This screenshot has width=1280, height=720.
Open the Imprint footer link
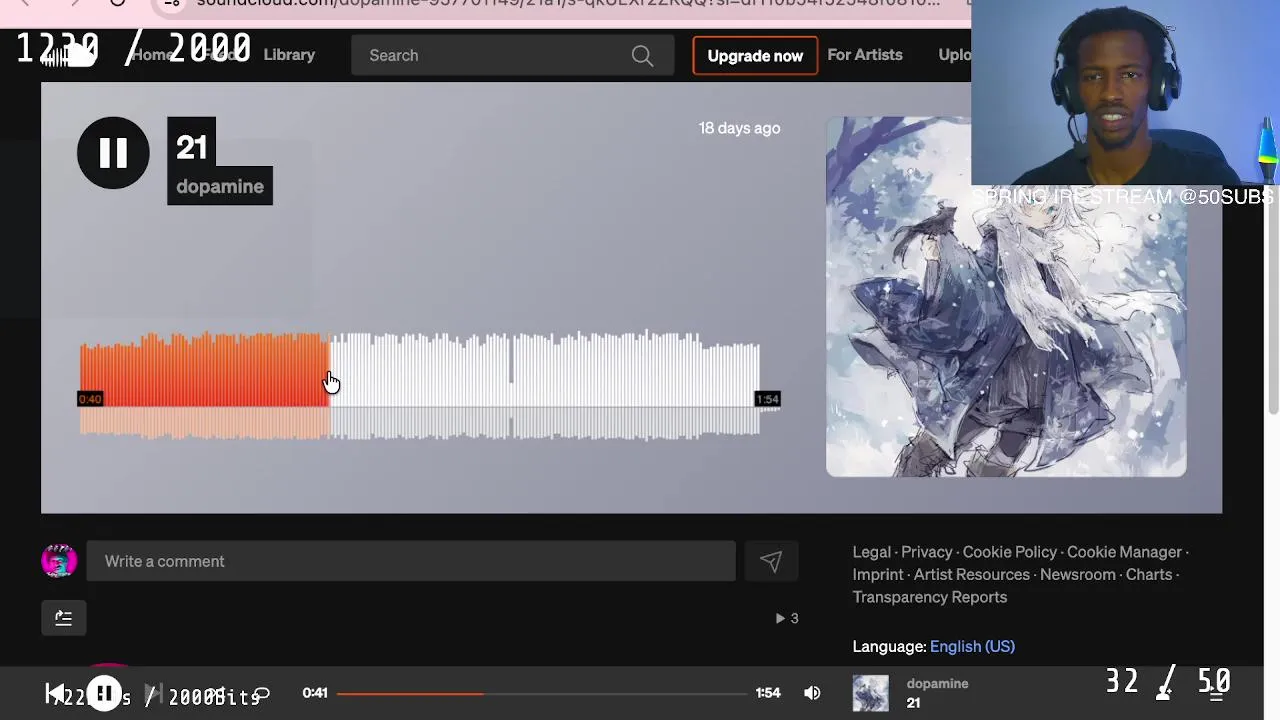[x=878, y=575]
